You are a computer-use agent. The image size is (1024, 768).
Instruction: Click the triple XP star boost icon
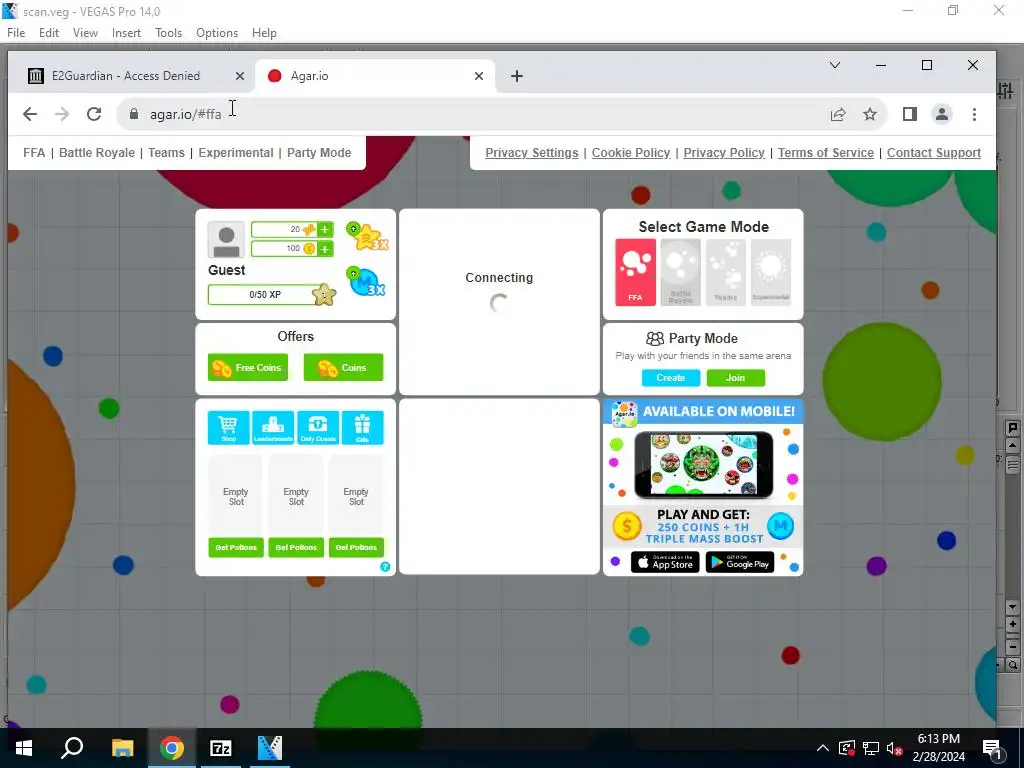click(366, 236)
